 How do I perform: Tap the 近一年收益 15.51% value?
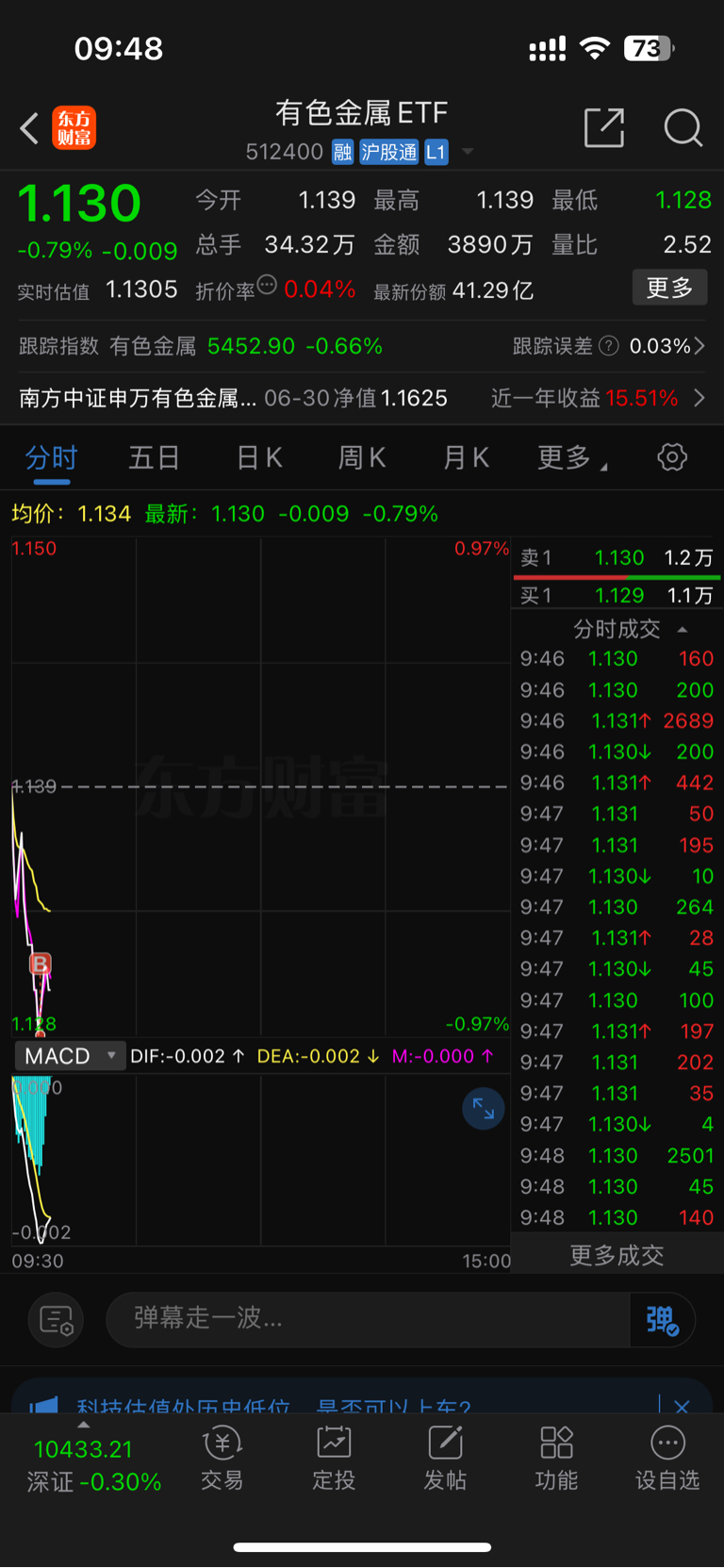pos(642,398)
